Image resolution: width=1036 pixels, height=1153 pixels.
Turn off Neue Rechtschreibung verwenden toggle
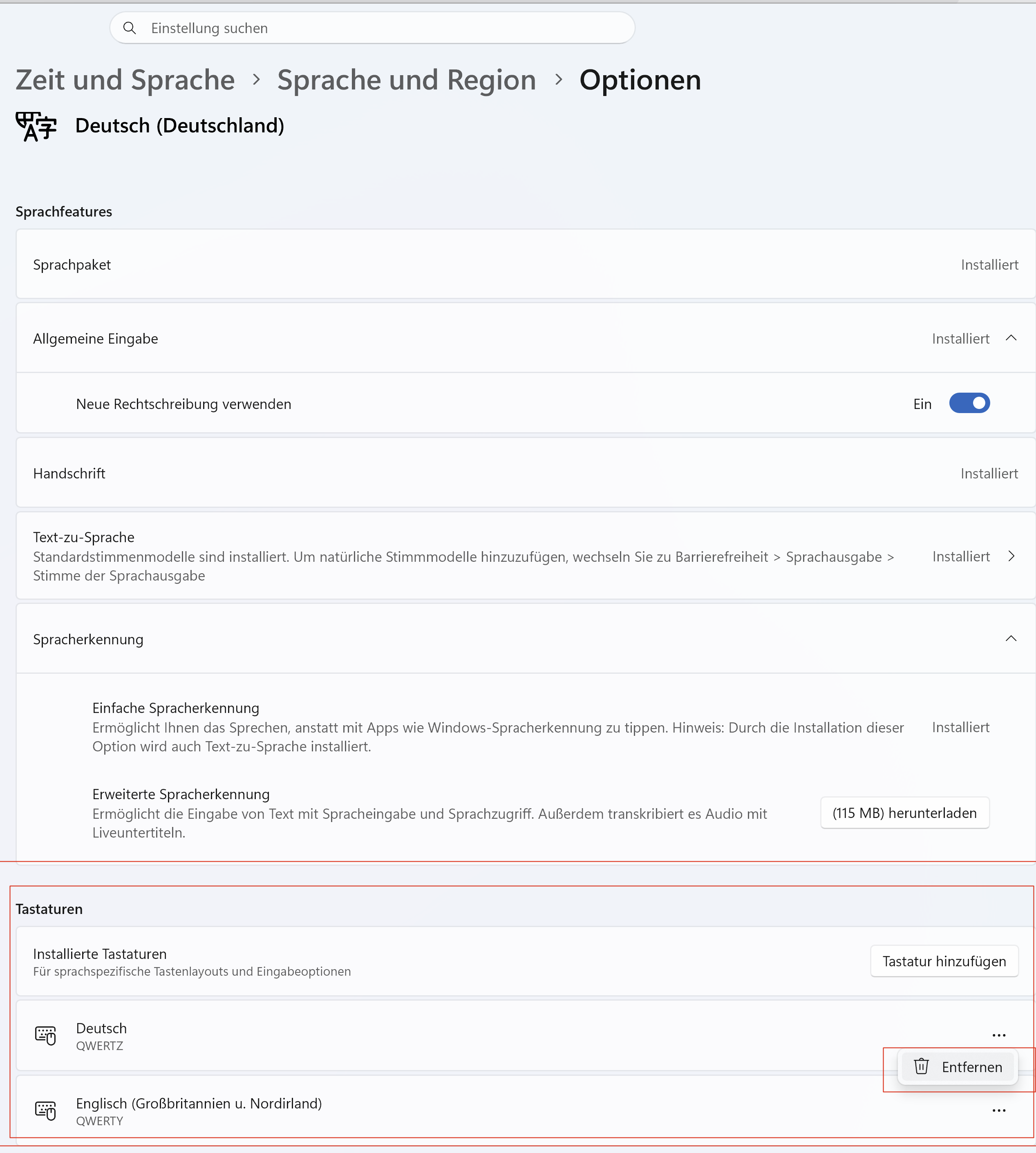pyautogui.click(x=969, y=404)
